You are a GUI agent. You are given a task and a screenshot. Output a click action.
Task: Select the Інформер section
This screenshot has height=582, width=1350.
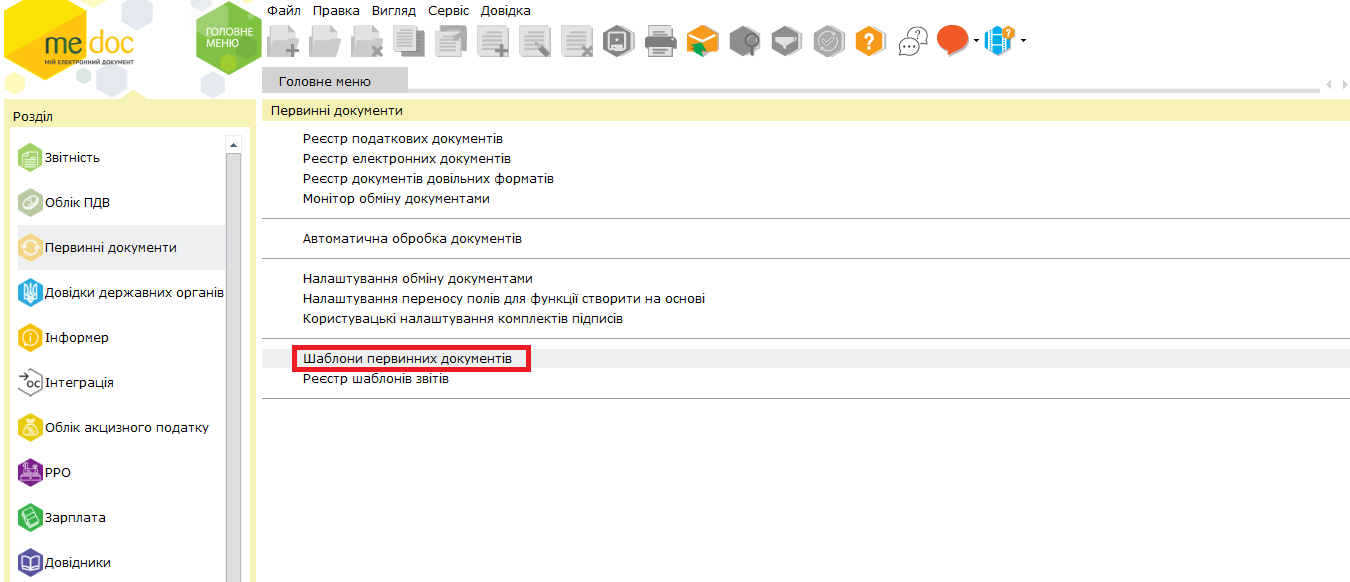click(x=121, y=337)
